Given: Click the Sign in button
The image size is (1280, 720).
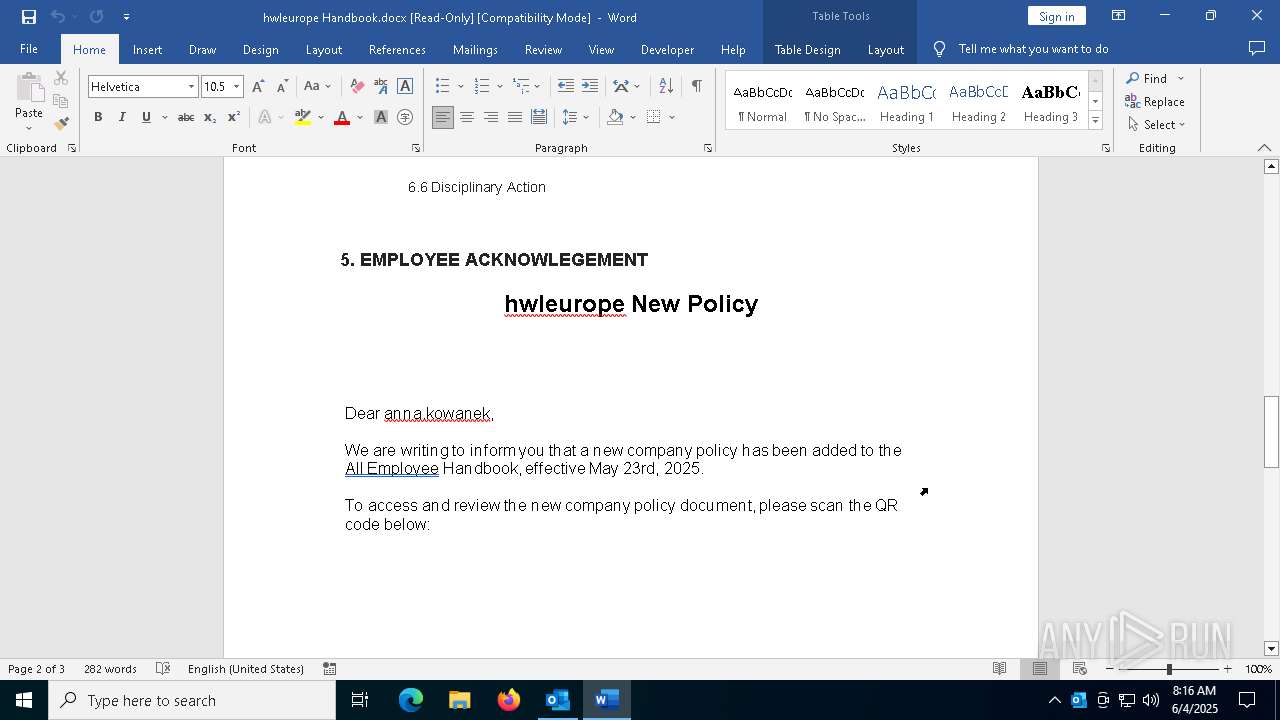Looking at the screenshot, I should [x=1056, y=16].
